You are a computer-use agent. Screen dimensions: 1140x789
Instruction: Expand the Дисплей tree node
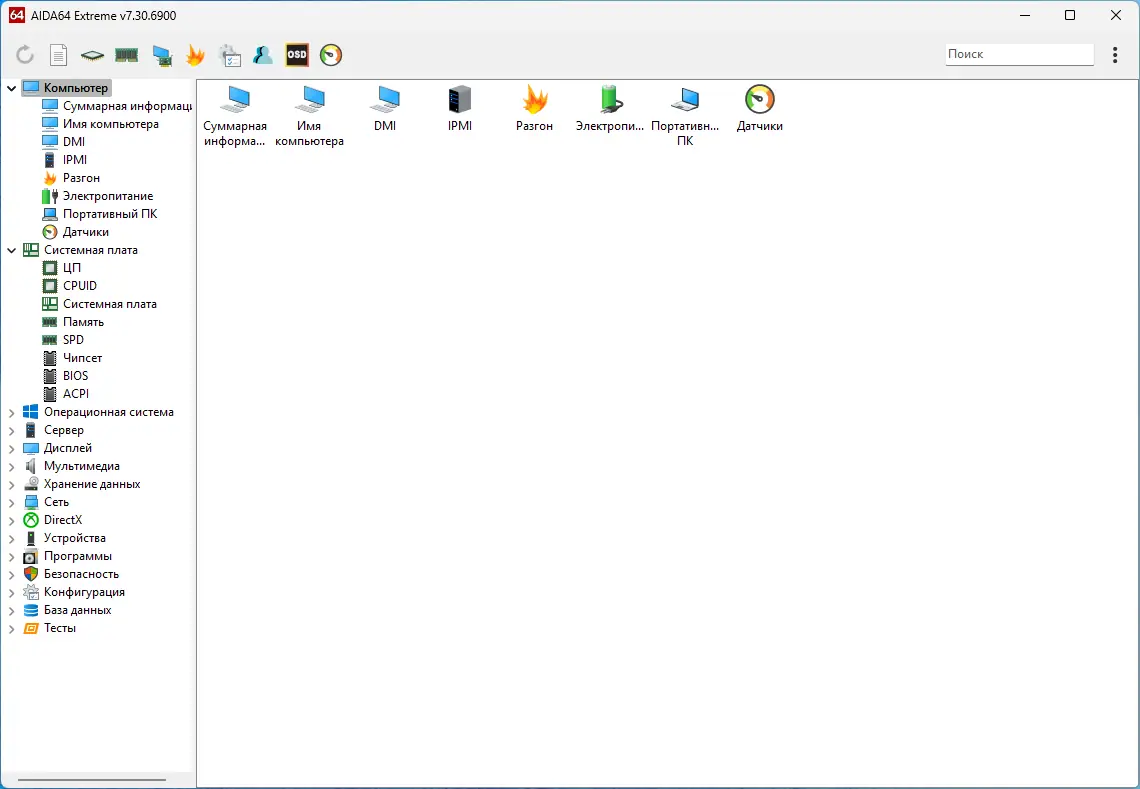click(12, 449)
